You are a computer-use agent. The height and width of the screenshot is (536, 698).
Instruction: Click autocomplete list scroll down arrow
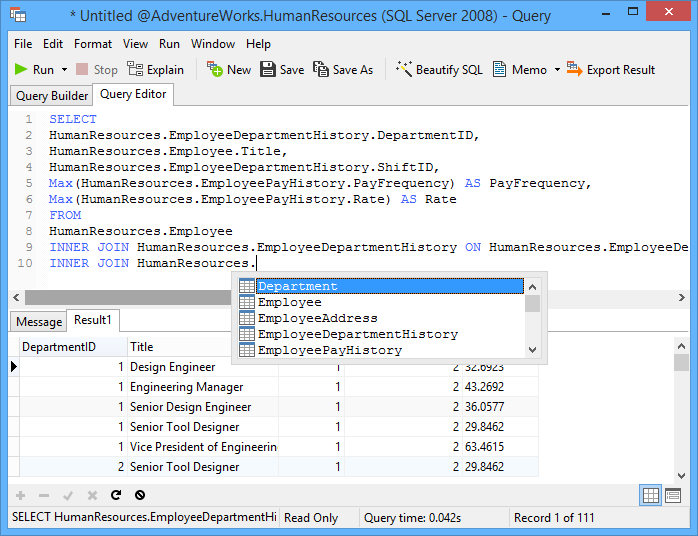(x=532, y=350)
